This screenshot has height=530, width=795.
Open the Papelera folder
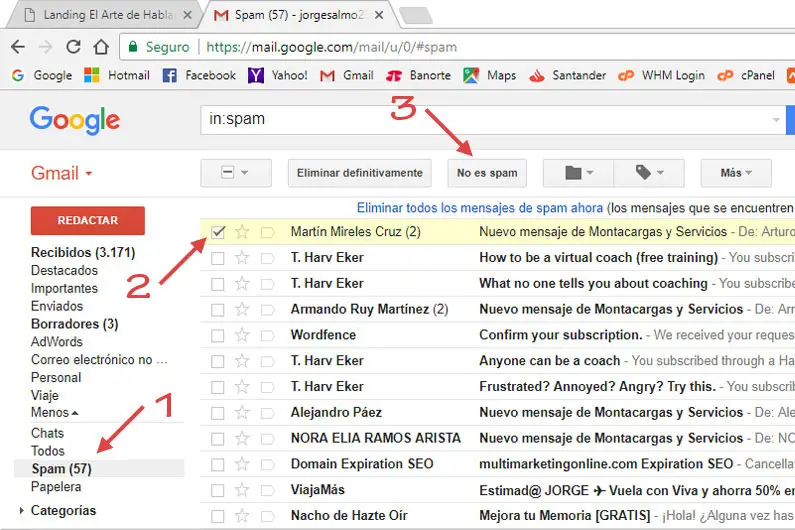tap(56, 487)
